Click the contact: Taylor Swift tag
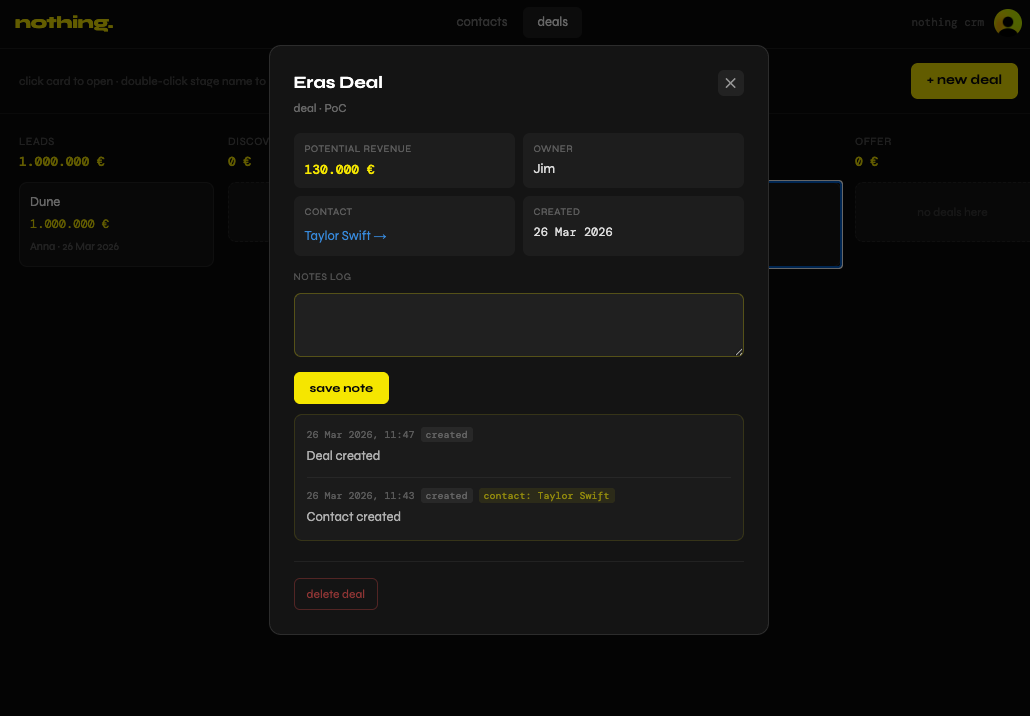Image resolution: width=1030 pixels, height=716 pixels. point(547,496)
